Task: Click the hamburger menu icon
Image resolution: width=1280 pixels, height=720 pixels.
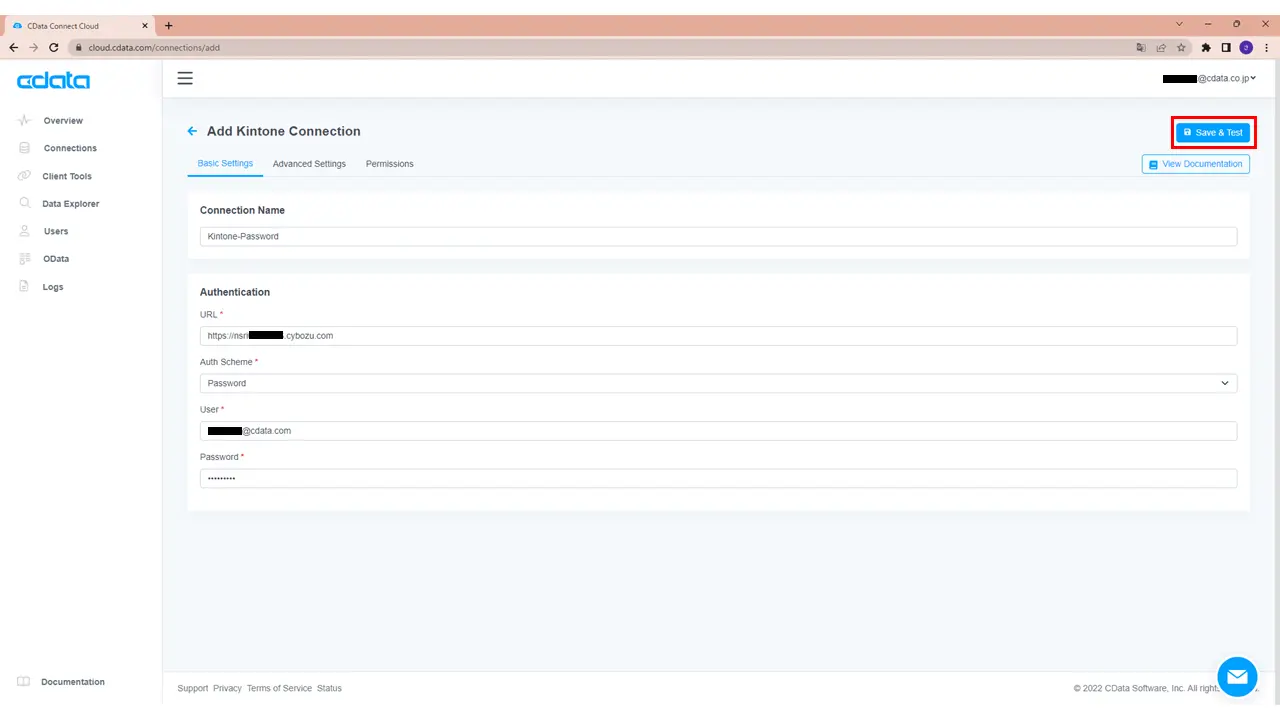Action: point(185,78)
